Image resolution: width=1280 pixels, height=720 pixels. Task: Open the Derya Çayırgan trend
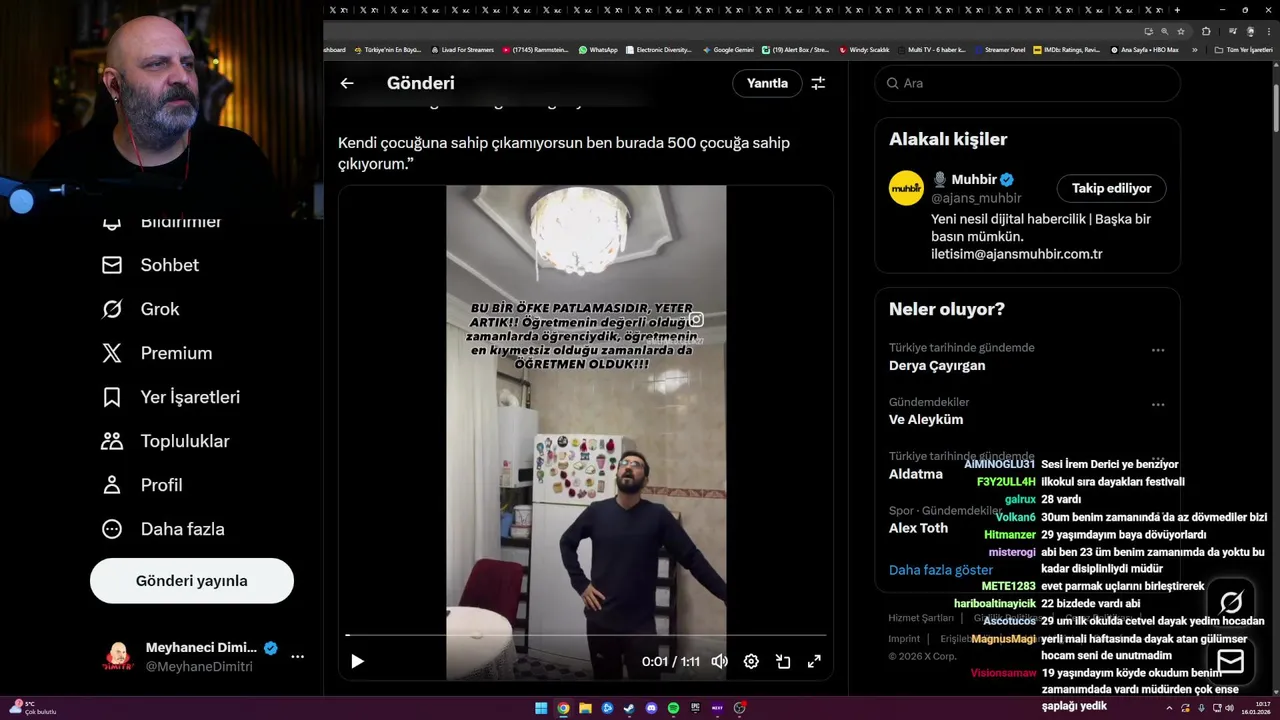point(937,366)
